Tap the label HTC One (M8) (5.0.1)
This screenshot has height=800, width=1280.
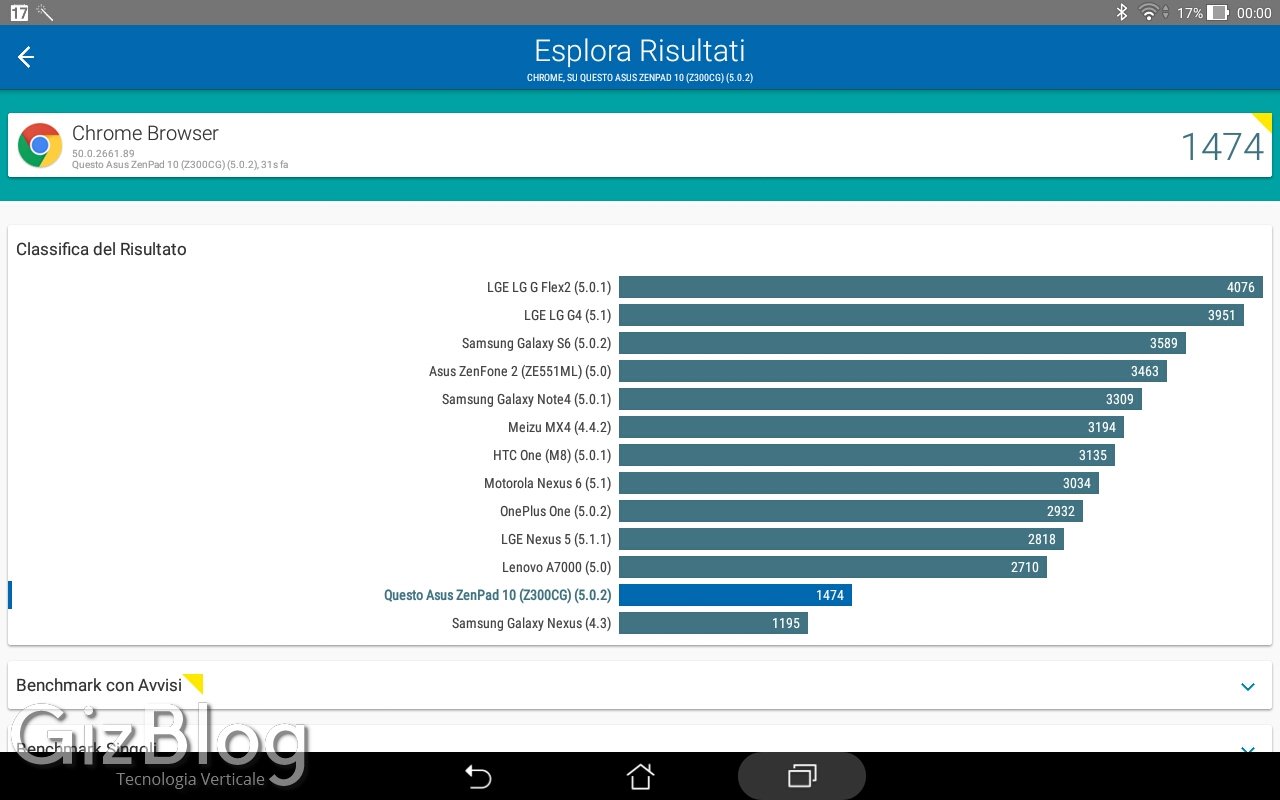pyautogui.click(x=552, y=455)
